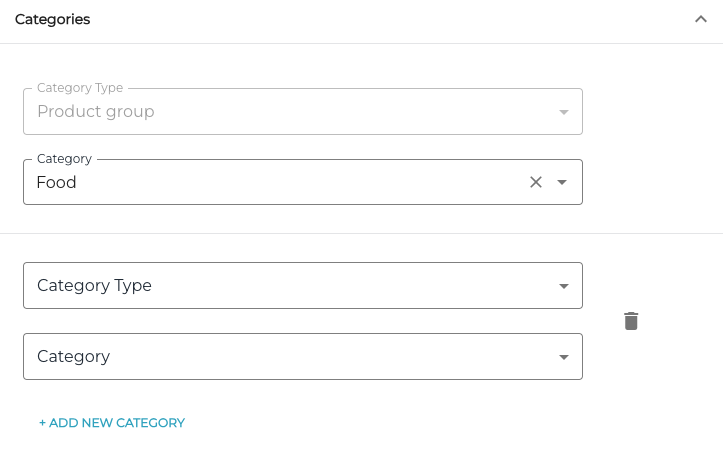
Task: Click the Categories heading text
Action: coord(52,20)
